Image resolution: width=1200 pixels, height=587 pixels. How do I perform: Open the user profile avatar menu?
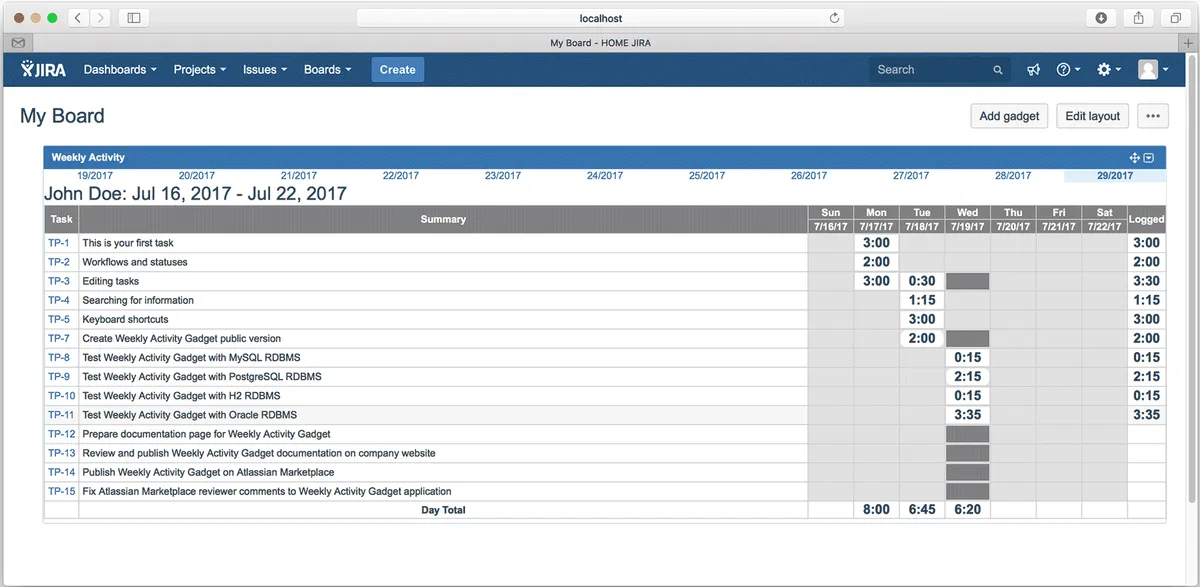coord(1152,69)
